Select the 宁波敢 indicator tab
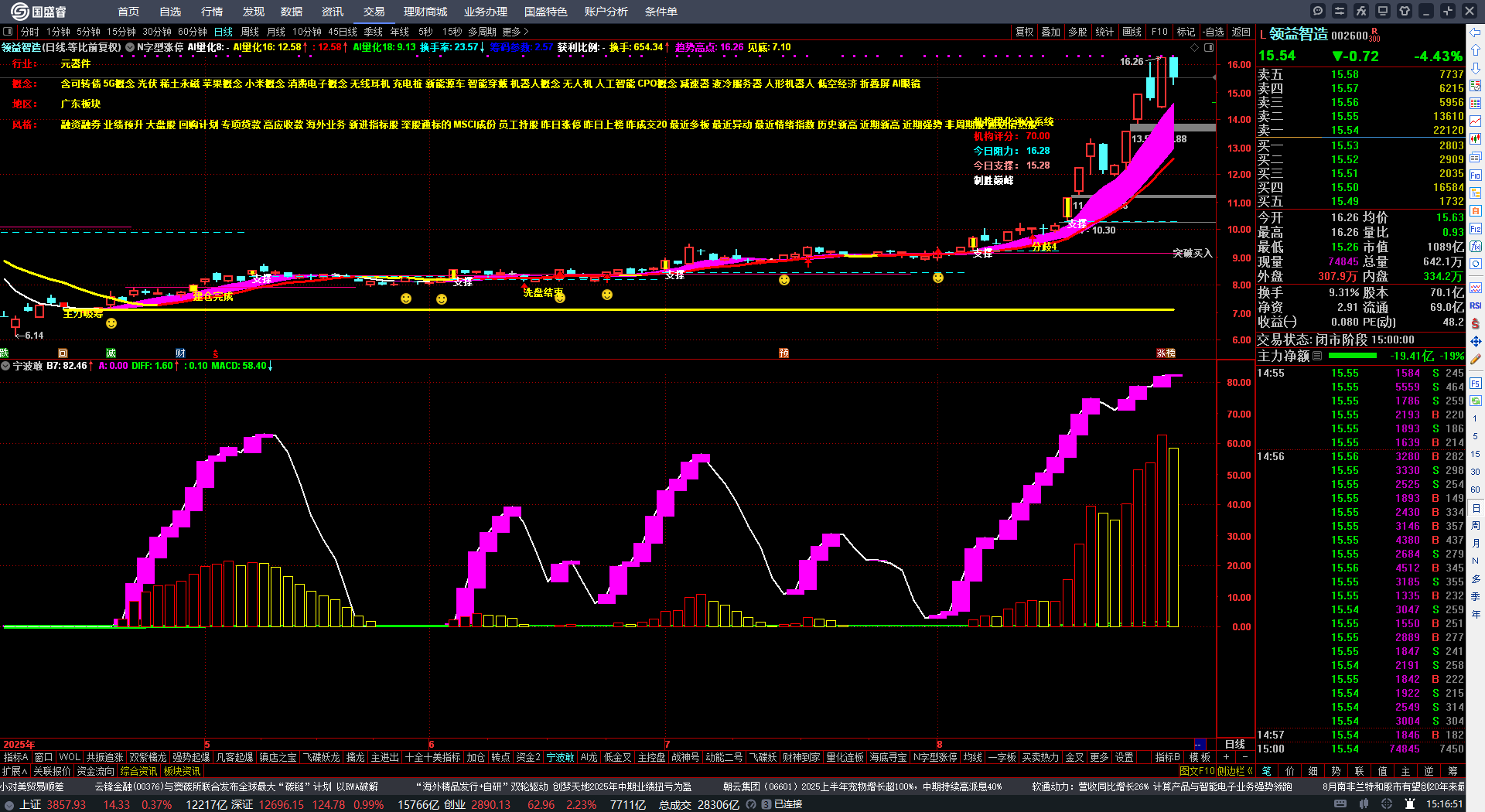1485x812 pixels. 560,757
